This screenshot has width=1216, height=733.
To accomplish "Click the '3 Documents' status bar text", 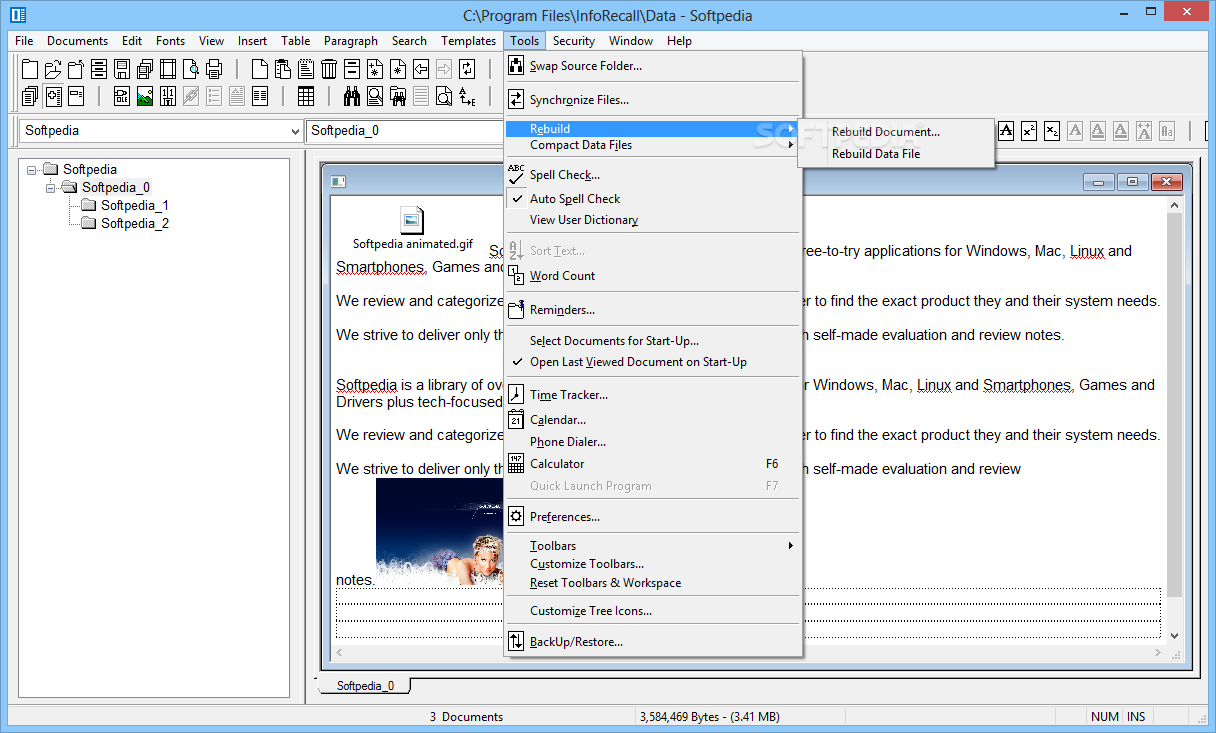I will 466,716.
